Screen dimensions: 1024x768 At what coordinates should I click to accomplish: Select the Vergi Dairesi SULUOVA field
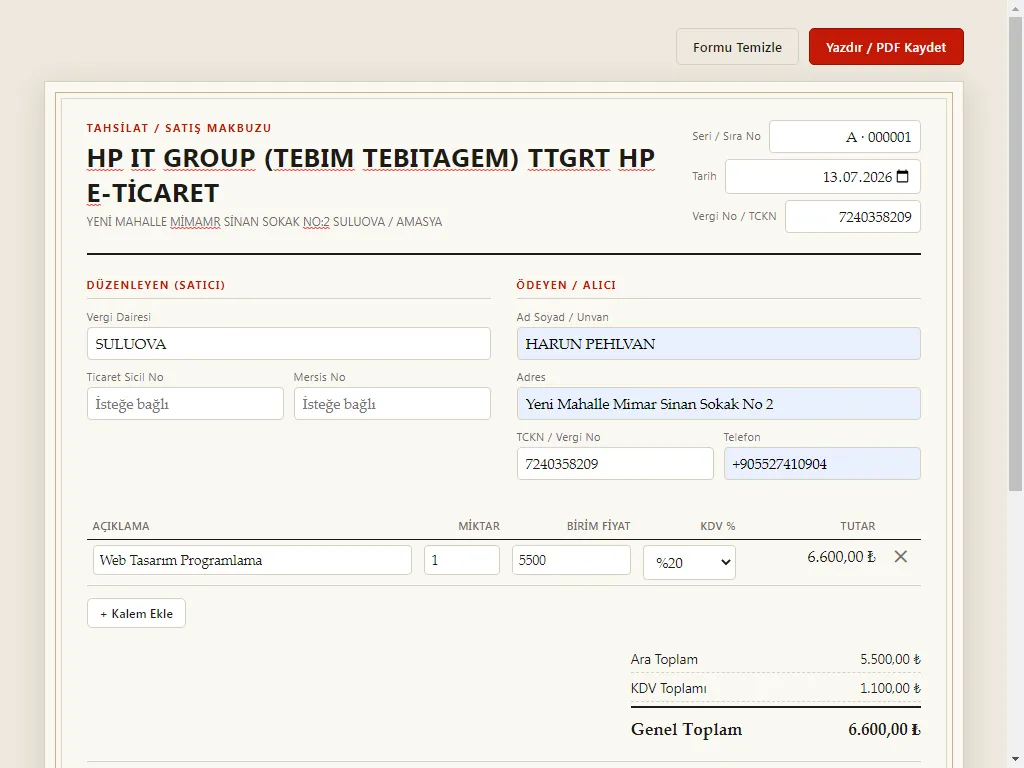pyautogui.click(x=289, y=344)
